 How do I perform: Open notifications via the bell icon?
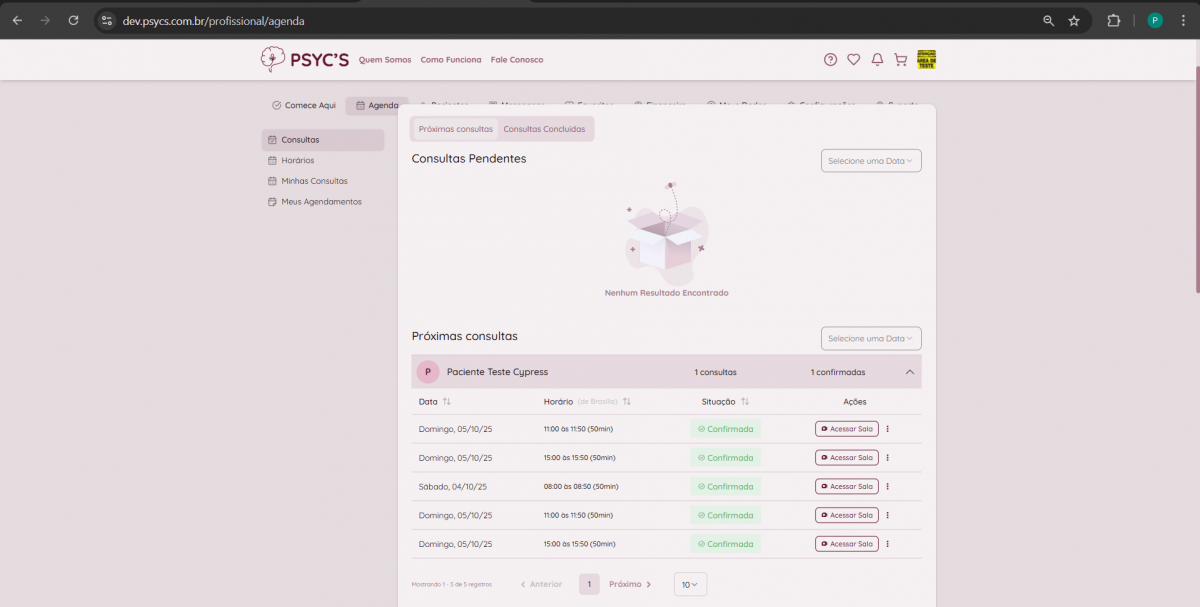[x=877, y=60]
